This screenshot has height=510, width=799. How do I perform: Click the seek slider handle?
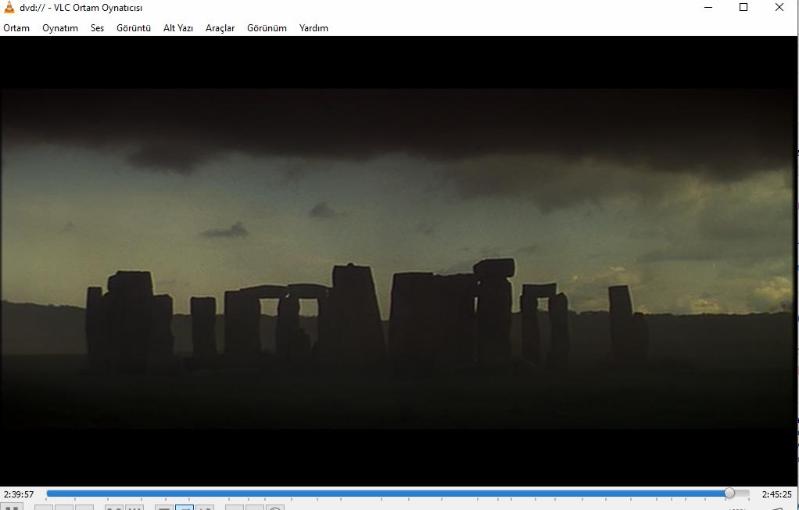coord(729,493)
